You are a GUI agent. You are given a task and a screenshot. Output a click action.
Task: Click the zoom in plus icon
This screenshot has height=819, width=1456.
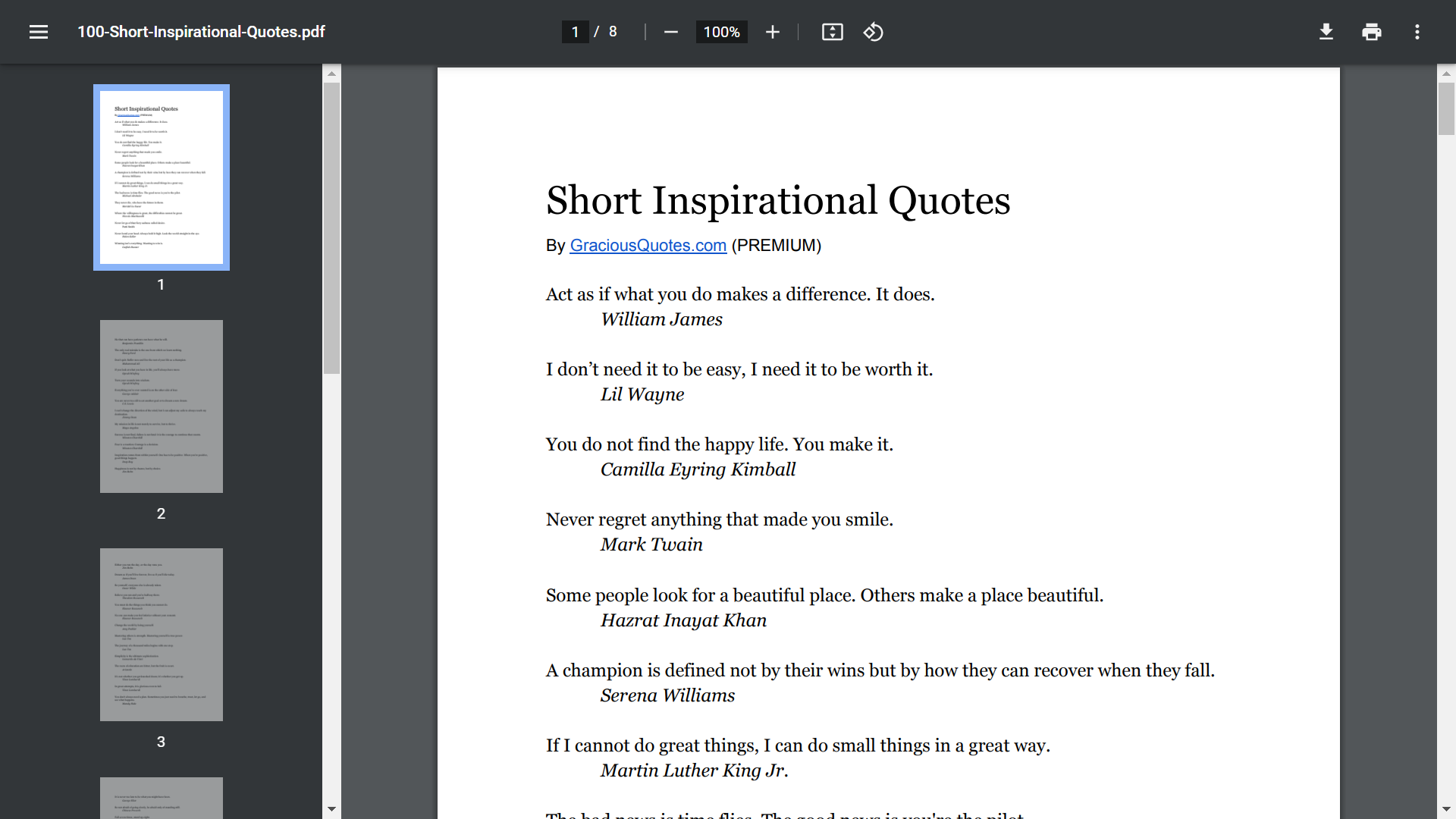point(772,32)
